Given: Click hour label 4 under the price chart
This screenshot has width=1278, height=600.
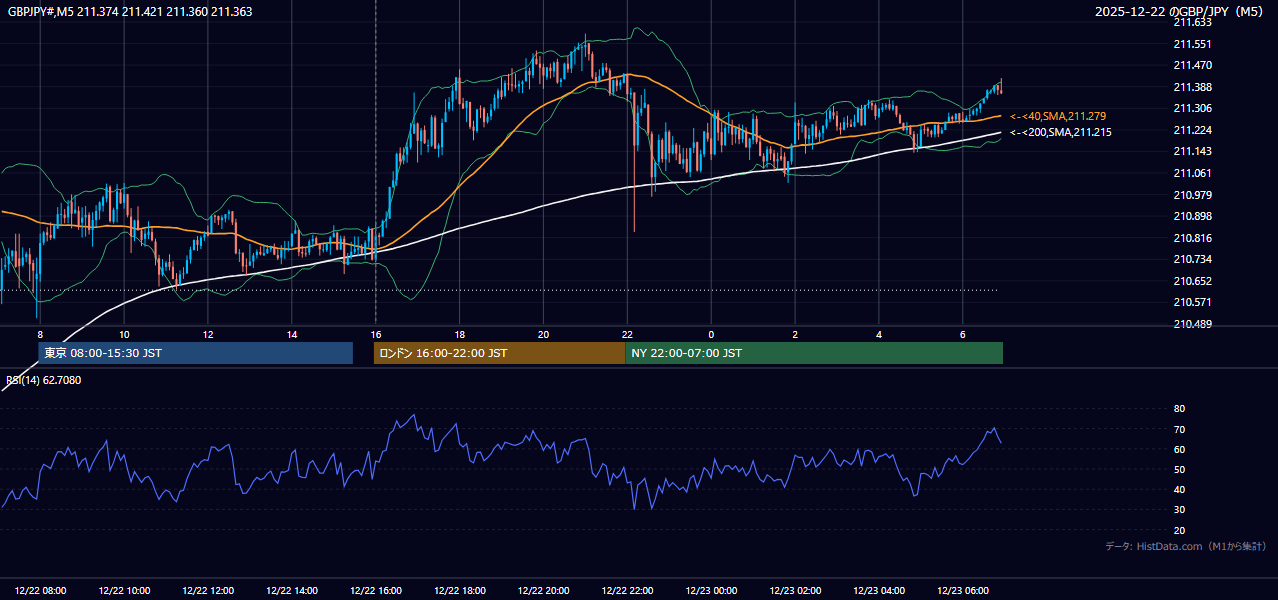Looking at the screenshot, I should [879, 334].
